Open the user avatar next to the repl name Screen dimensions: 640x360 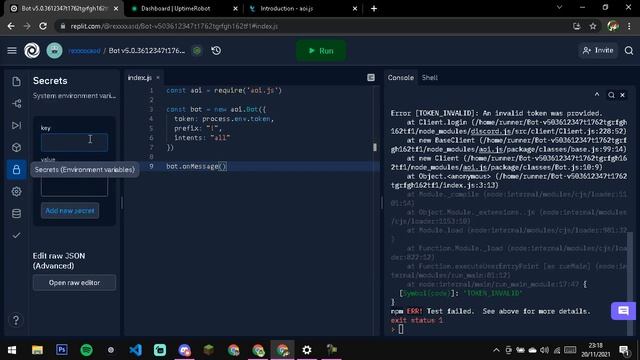click(54, 51)
